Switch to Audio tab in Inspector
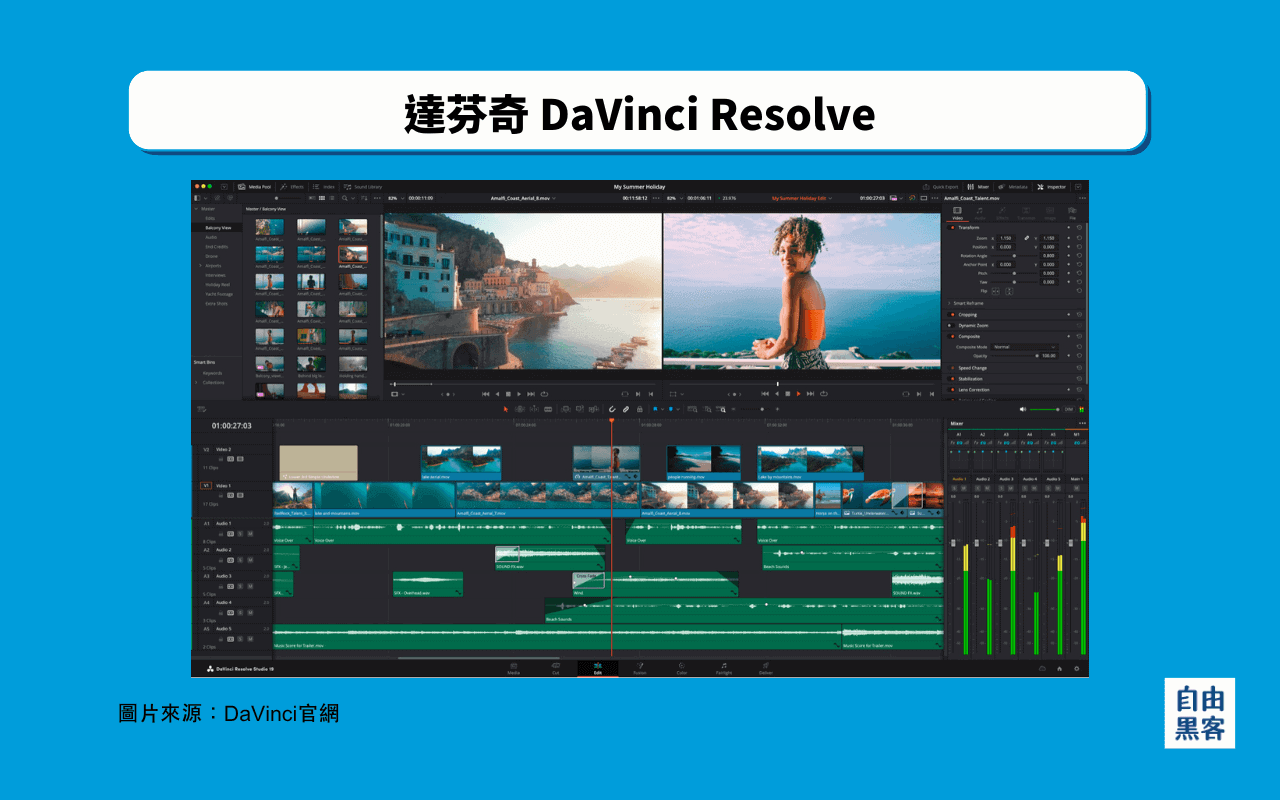This screenshot has height=800, width=1280. tap(980, 213)
